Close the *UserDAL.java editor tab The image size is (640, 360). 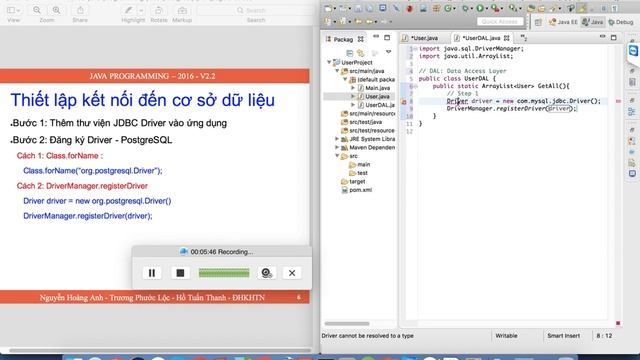coord(507,38)
